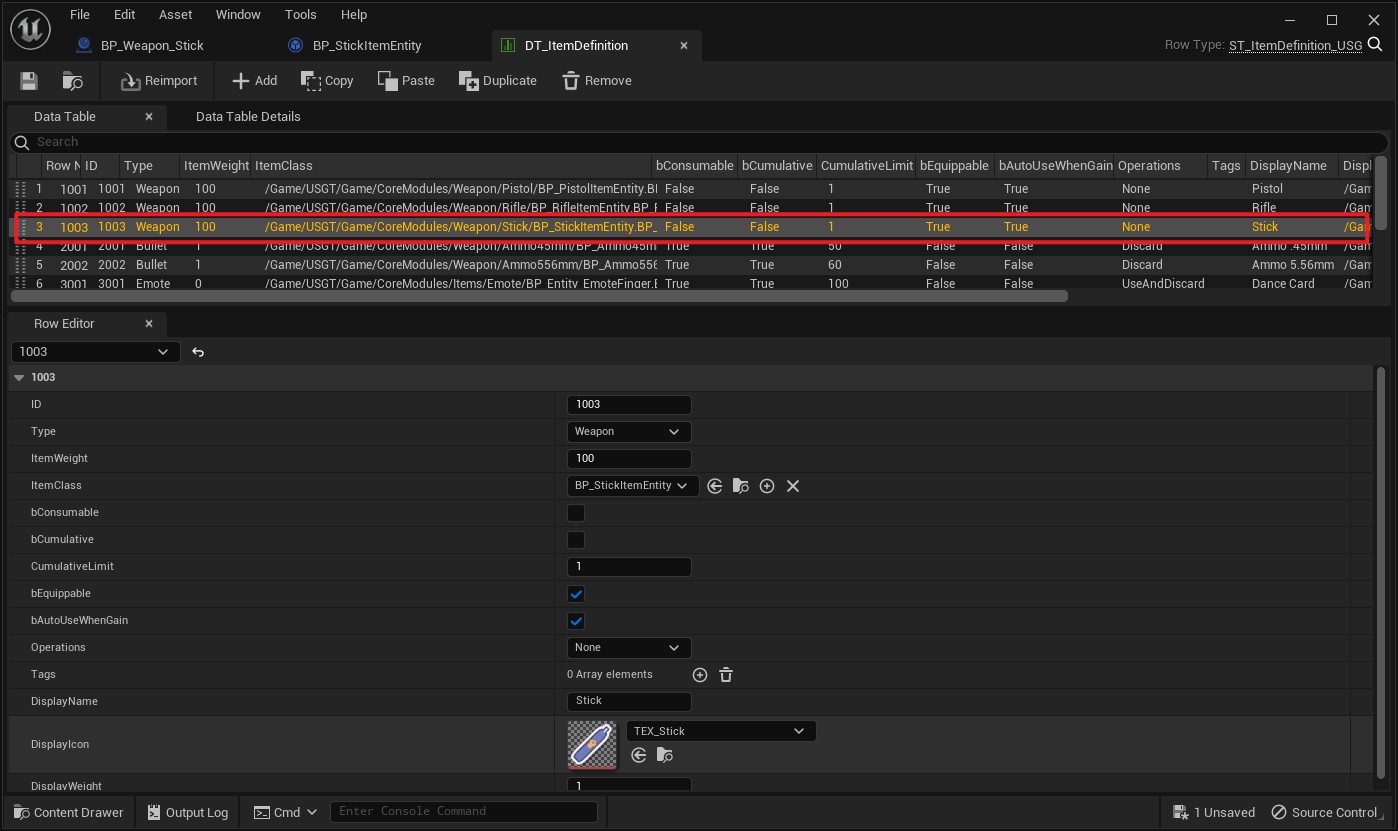Sort by ItemWeight column header
This screenshot has width=1398, height=831.
[216, 166]
